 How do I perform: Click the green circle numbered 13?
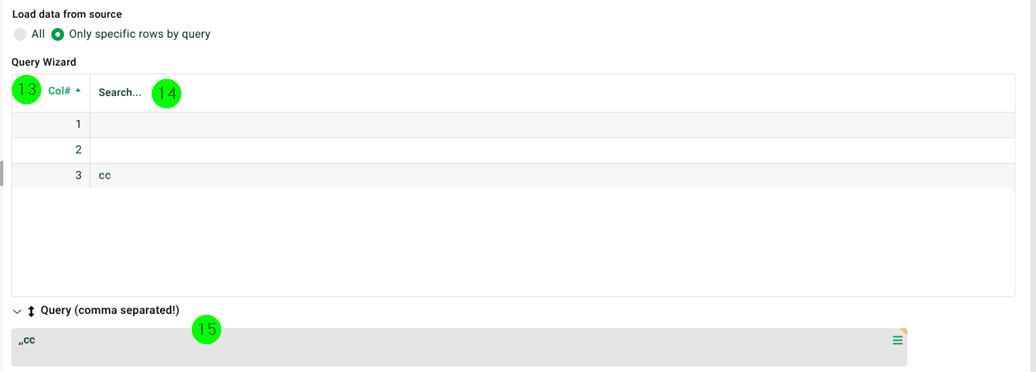click(x=26, y=89)
